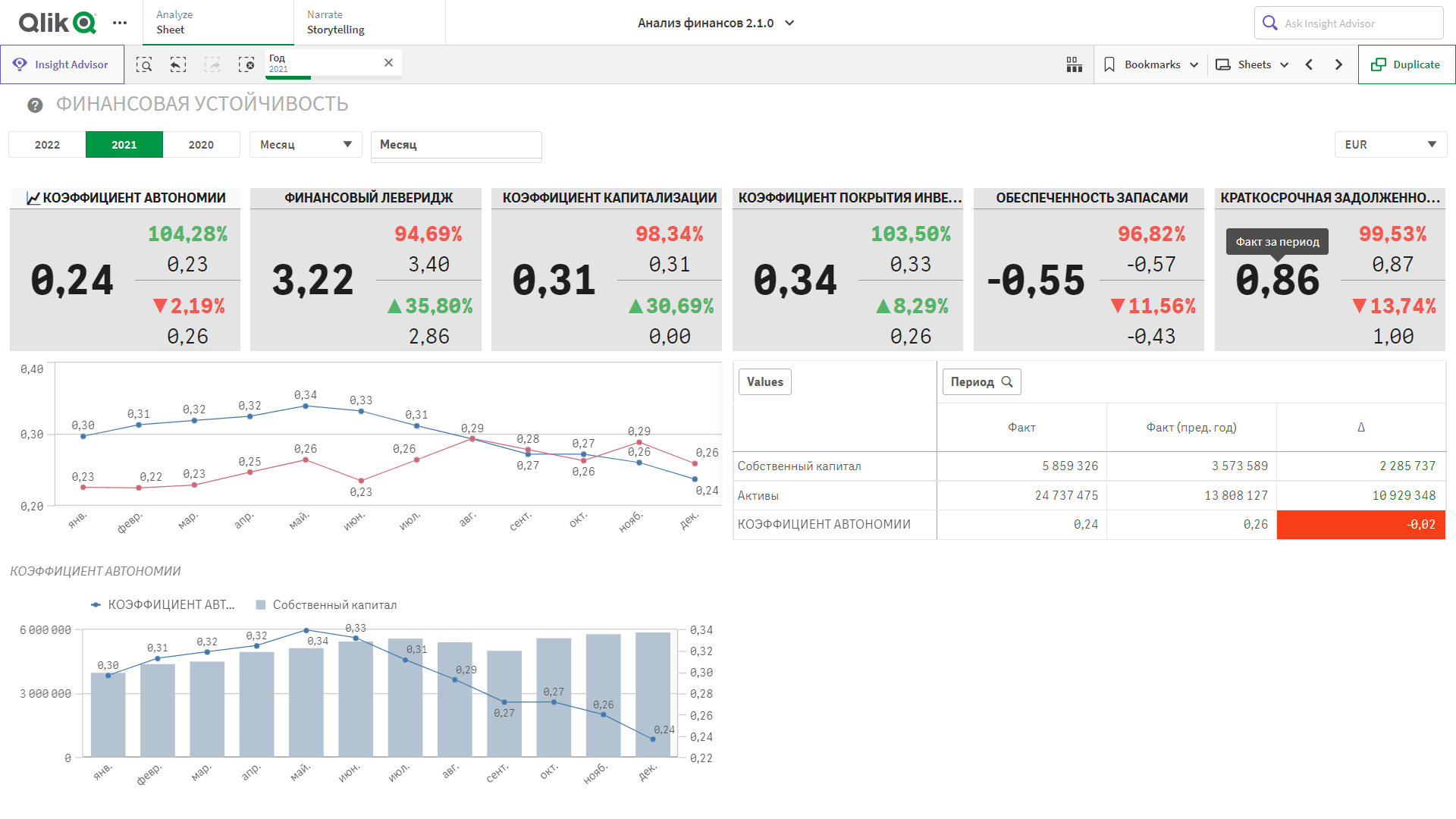Go to the previous sheet arrow
The width and height of the screenshot is (1456, 819).
1309,64
